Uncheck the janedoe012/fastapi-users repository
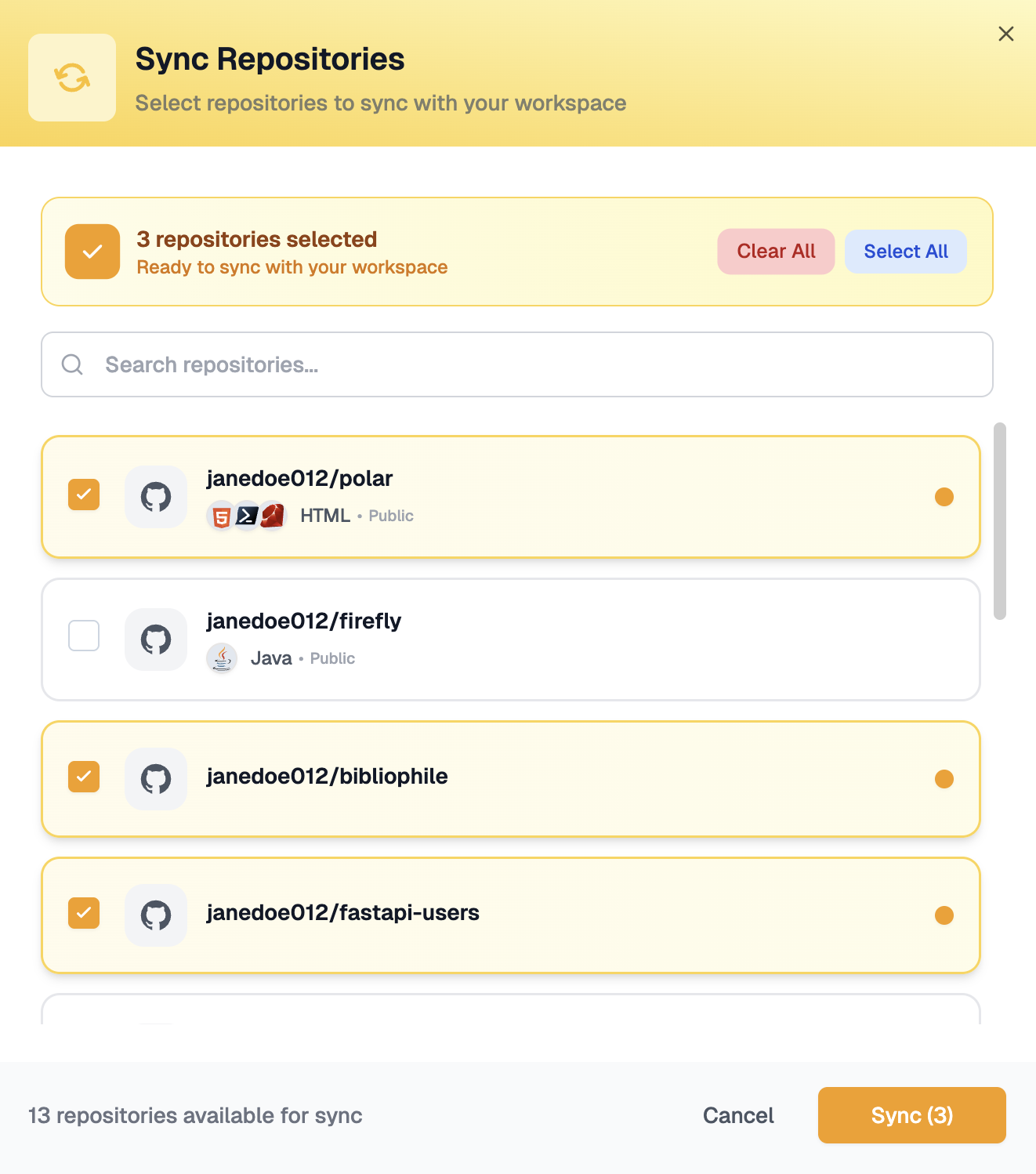 coord(83,913)
